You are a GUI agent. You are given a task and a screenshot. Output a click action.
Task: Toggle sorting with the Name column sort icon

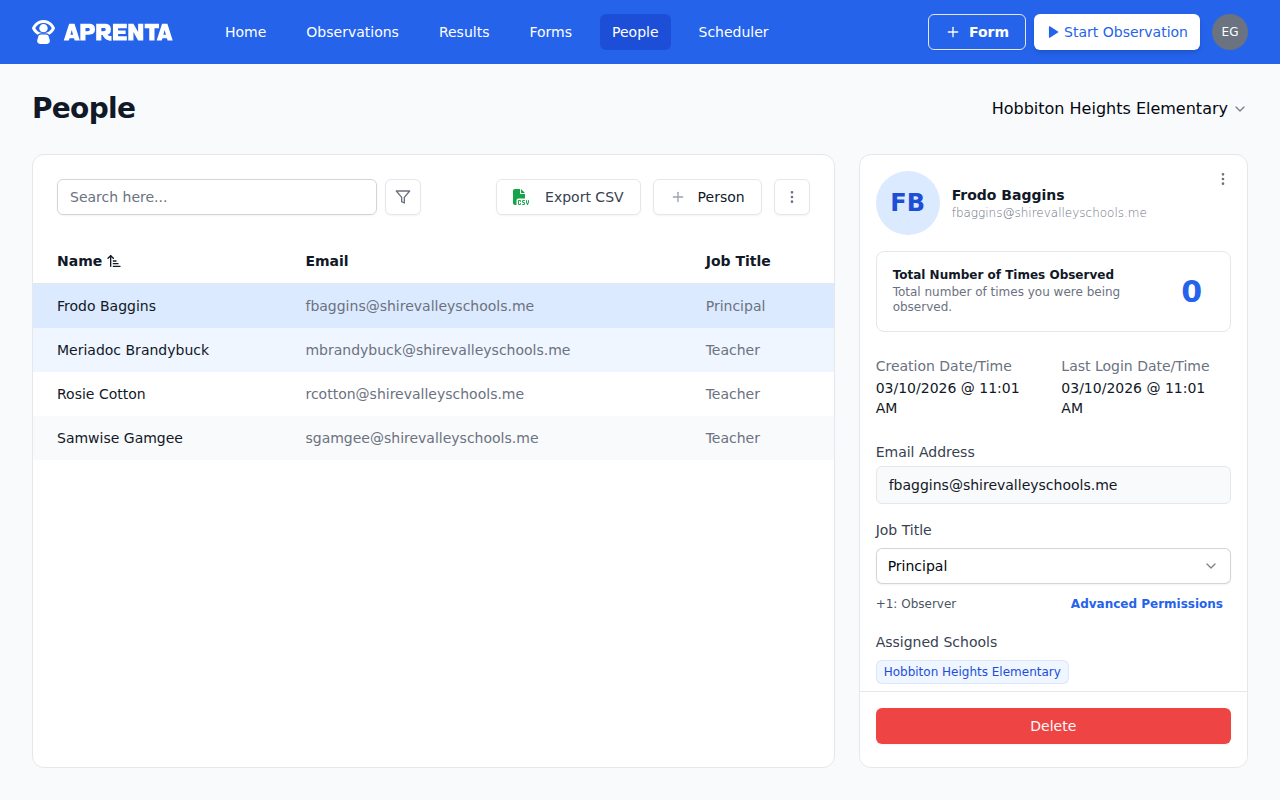click(113, 261)
